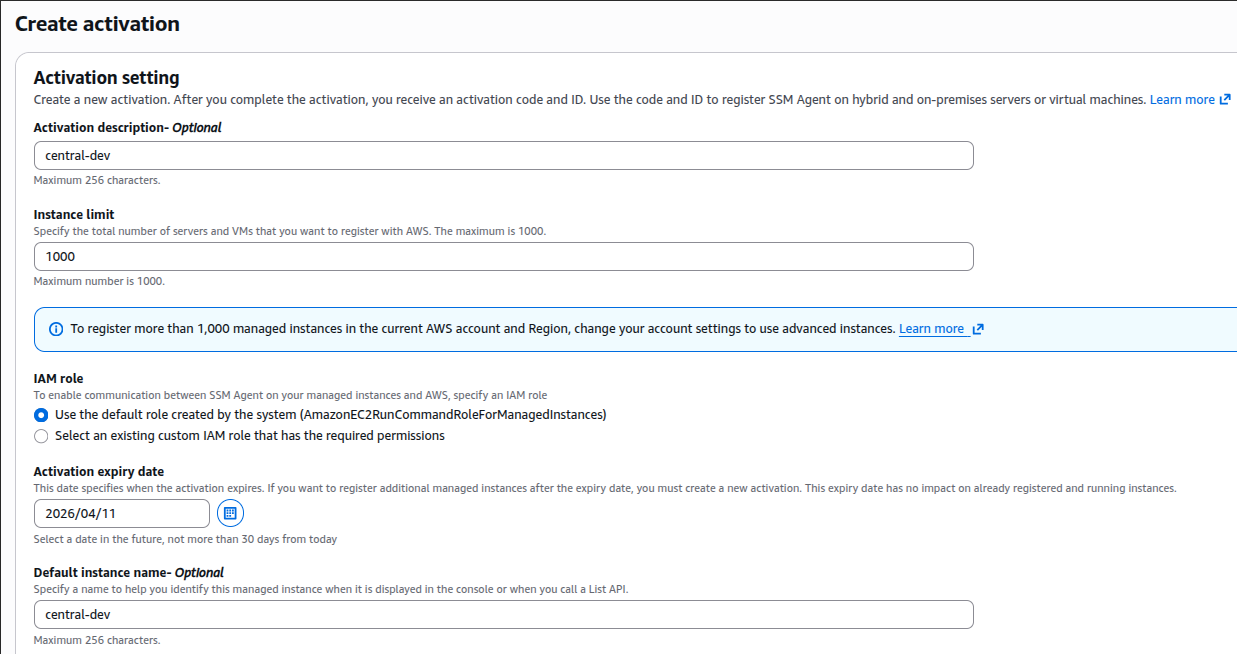1237x654 pixels.
Task: Open the calendar date picker icon
Action: [x=230, y=514]
